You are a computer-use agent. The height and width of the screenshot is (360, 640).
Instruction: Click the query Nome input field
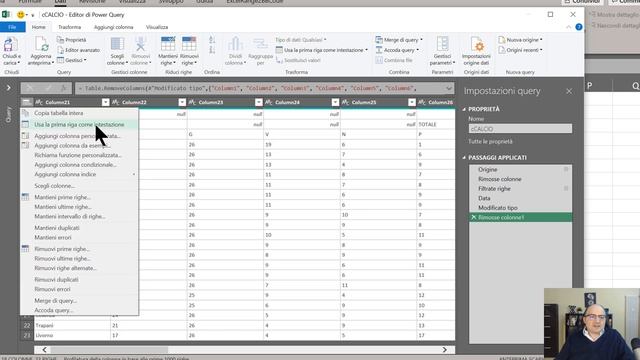[x=520, y=129]
